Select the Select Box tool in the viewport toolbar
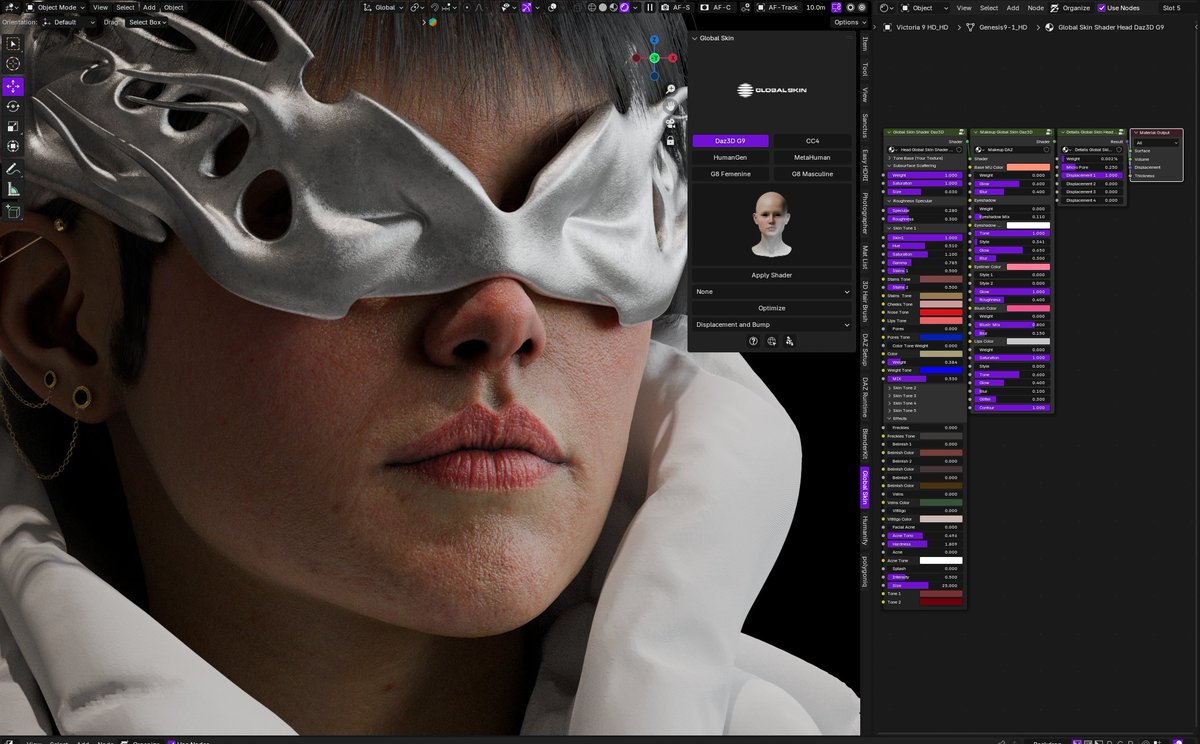 13,44
